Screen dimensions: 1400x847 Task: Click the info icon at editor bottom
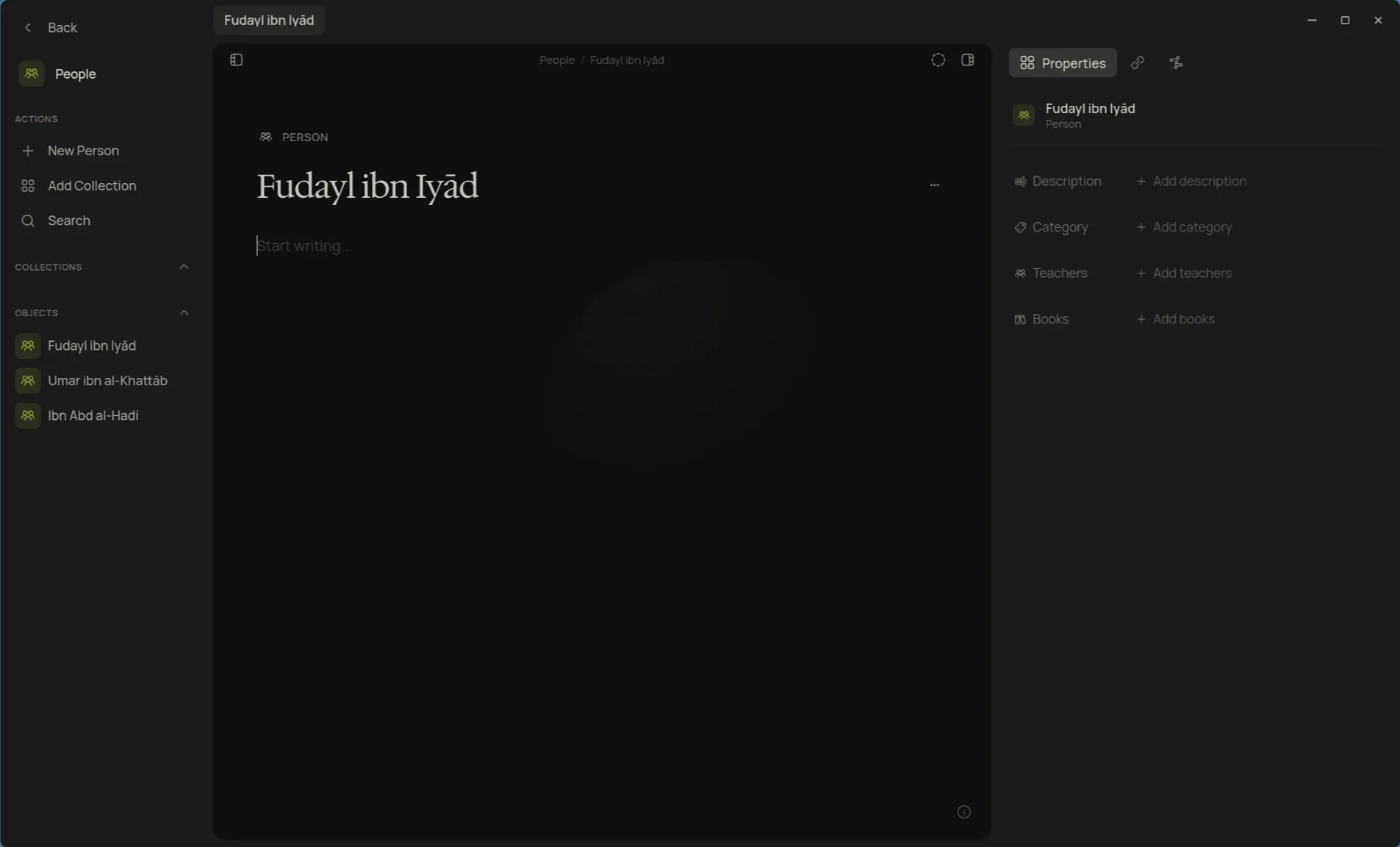pyautogui.click(x=964, y=812)
